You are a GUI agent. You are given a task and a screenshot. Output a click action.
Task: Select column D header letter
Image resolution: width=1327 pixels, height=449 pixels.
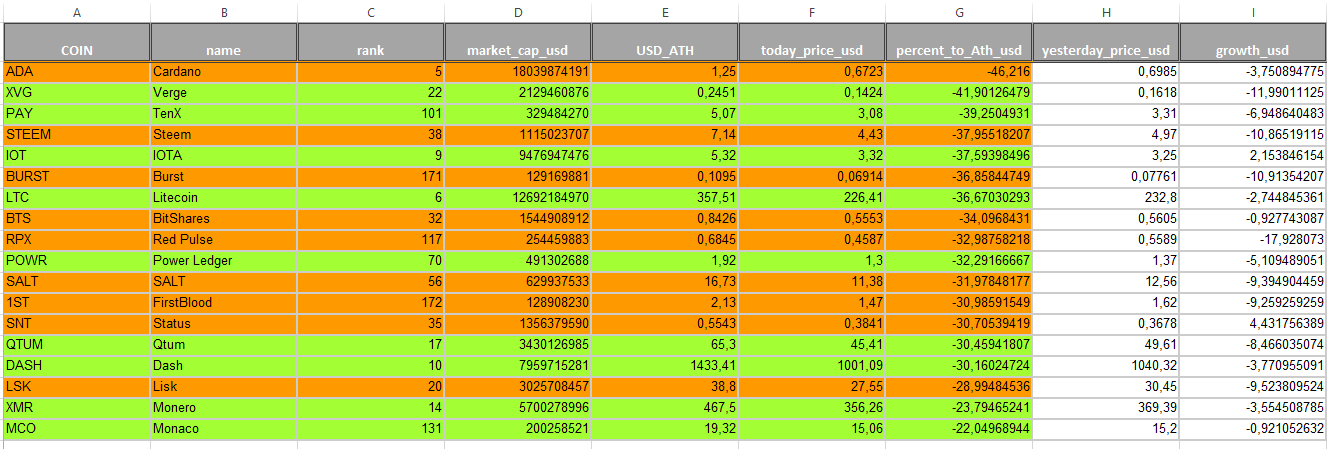point(518,11)
